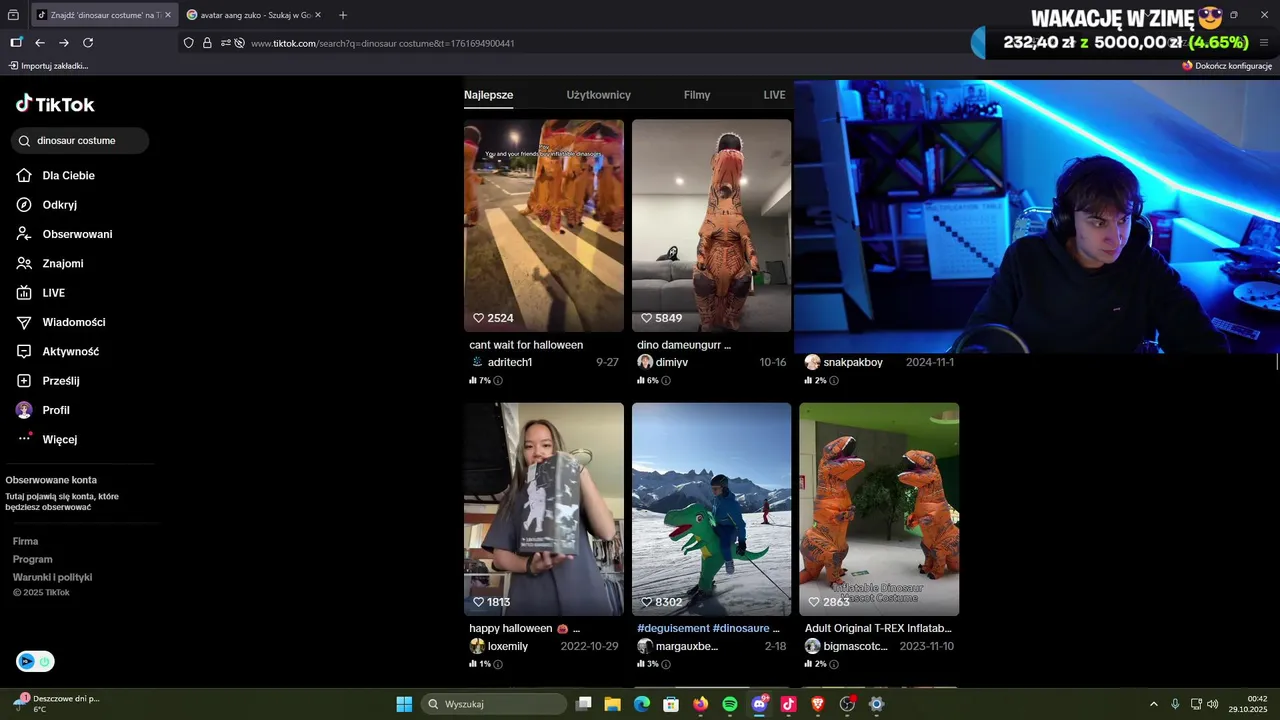
Task: Open skiing dinosaur video thumbnail
Action: (x=711, y=509)
